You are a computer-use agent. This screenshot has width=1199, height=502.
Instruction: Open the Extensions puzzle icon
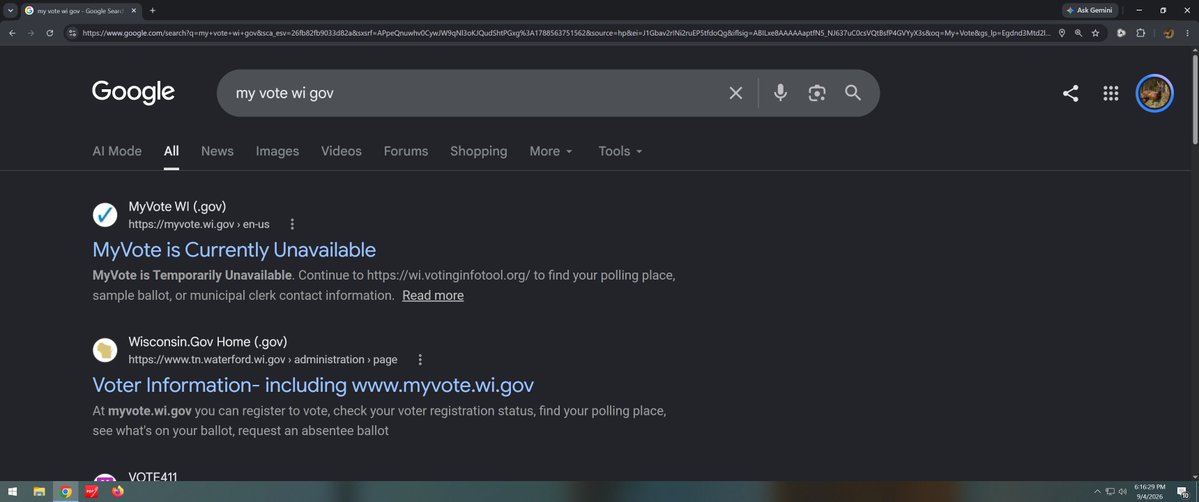(x=1140, y=33)
